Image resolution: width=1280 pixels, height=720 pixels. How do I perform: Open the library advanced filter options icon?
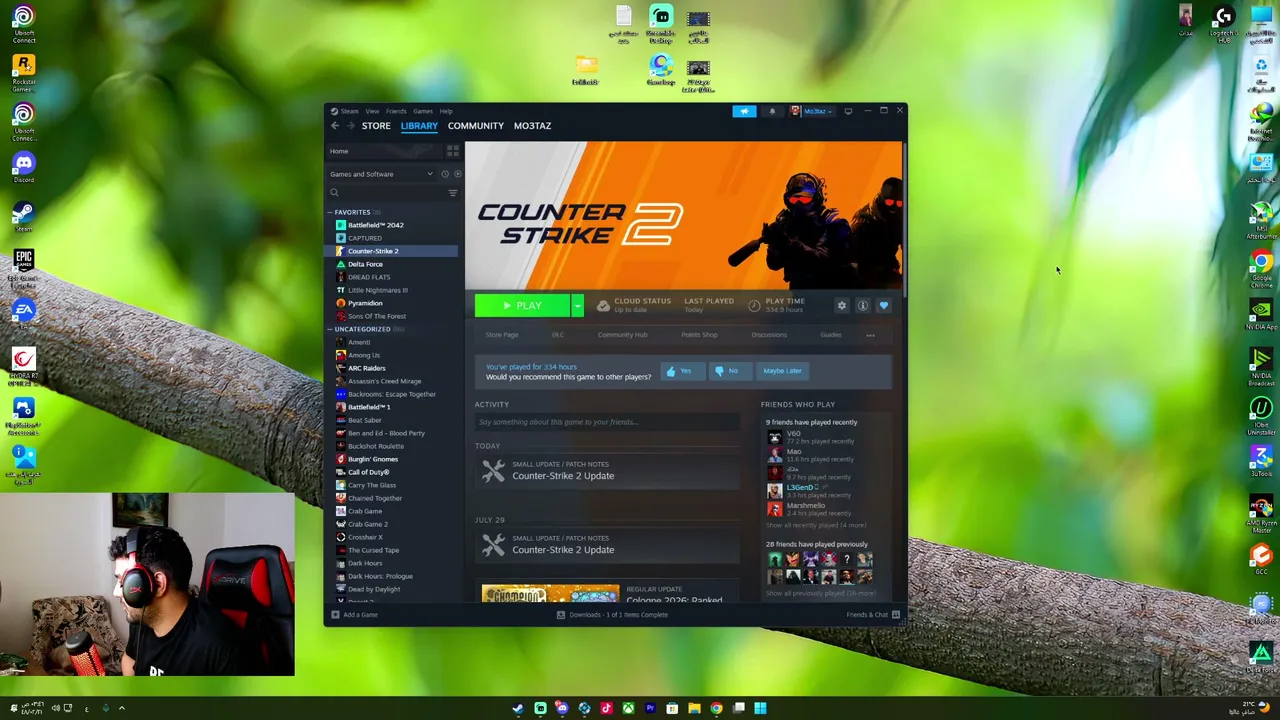tap(453, 193)
